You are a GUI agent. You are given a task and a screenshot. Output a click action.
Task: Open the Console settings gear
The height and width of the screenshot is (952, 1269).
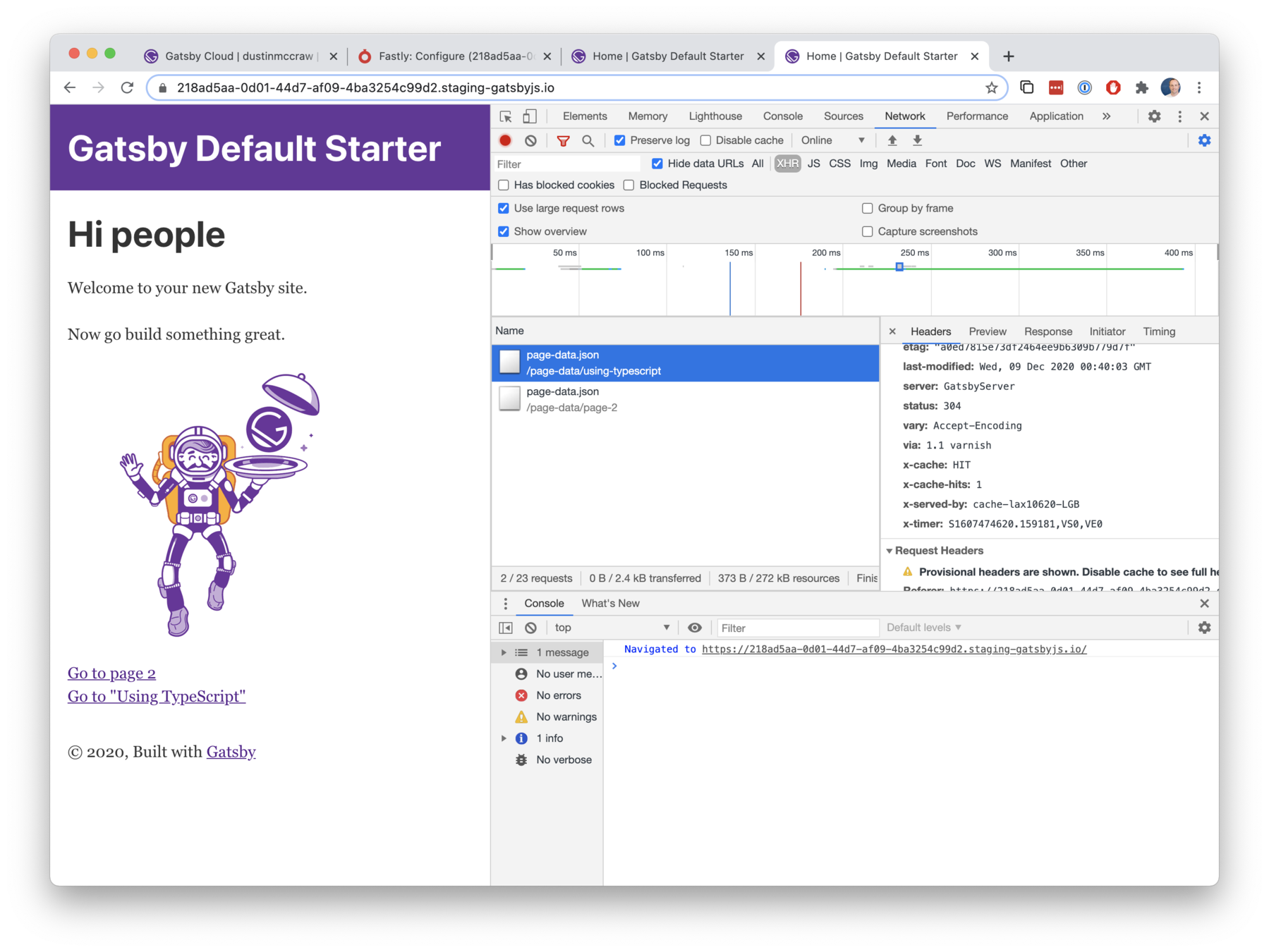coord(1204,628)
